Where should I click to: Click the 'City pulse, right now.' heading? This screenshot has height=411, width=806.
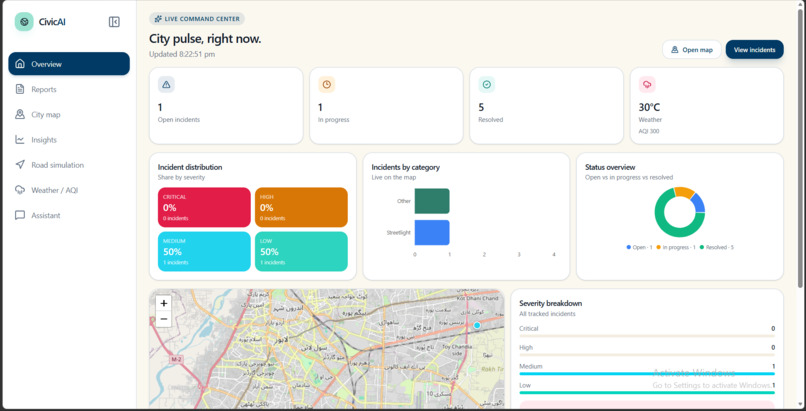coord(205,39)
